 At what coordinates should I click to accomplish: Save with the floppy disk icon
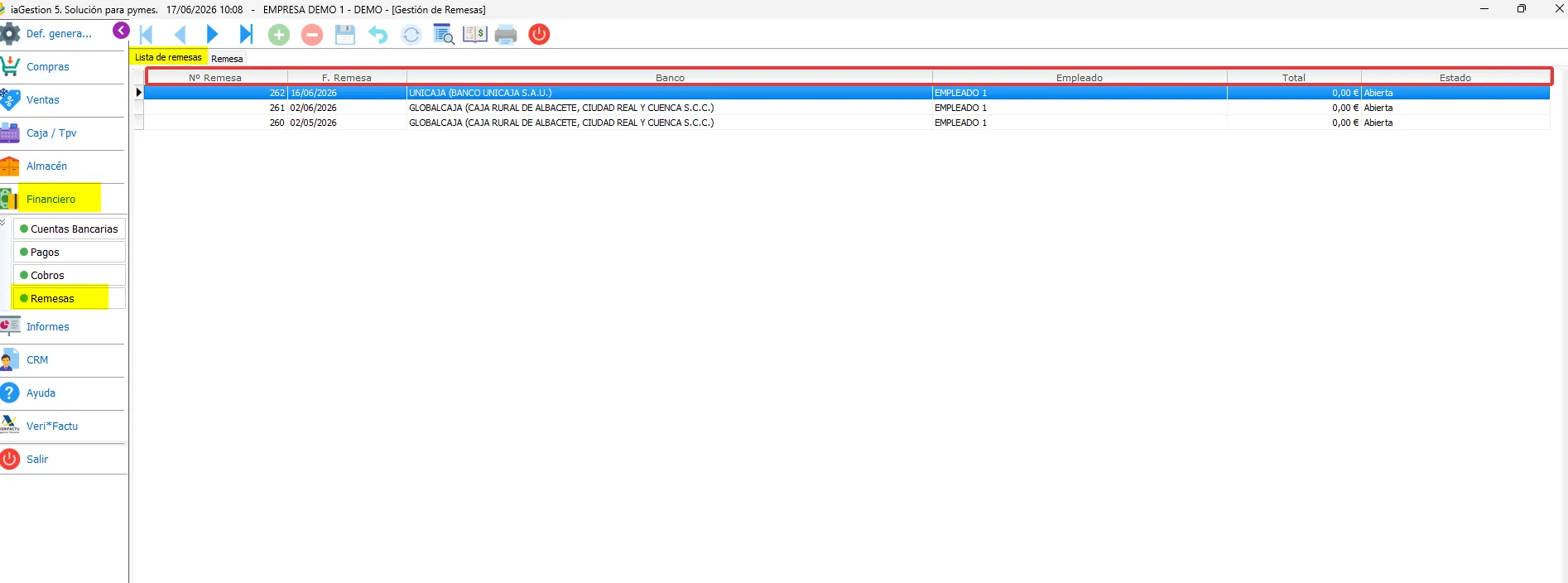click(345, 35)
